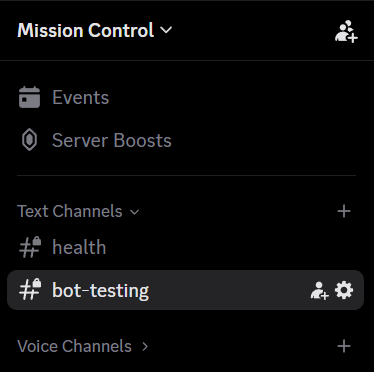374x372 pixels.
Task: Open the Mission Control server dropdown chevron
Action: (x=166, y=30)
